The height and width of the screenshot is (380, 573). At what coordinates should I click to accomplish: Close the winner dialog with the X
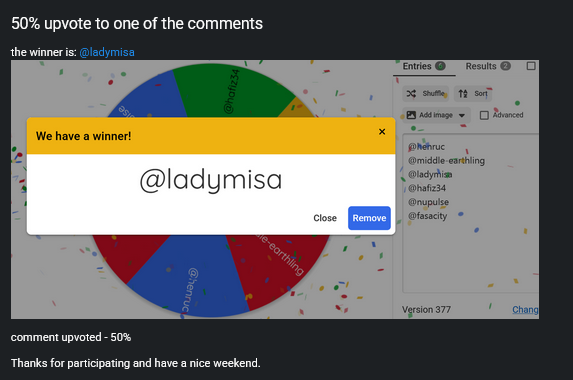point(382,132)
